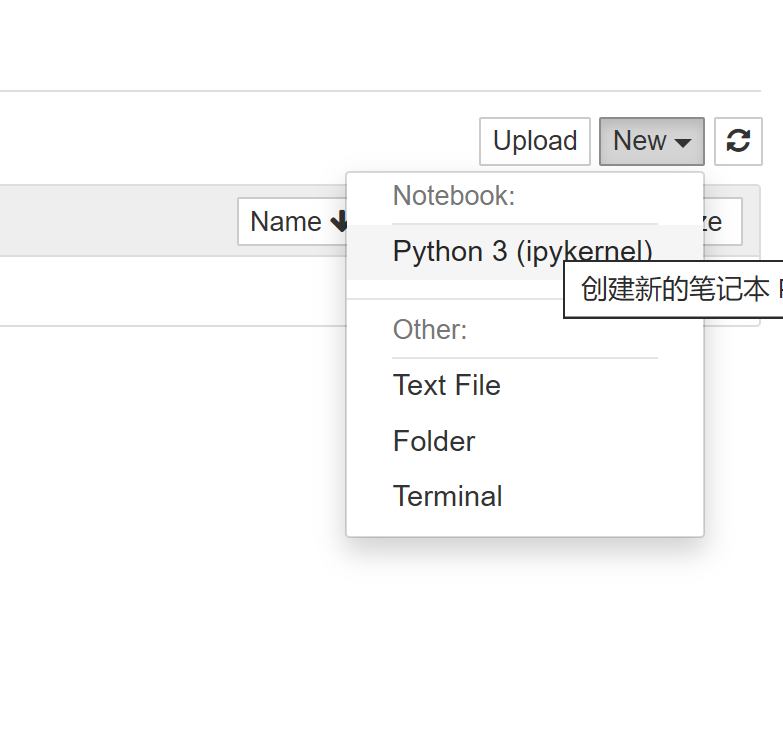Click the Upload button

tap(535, 141)
